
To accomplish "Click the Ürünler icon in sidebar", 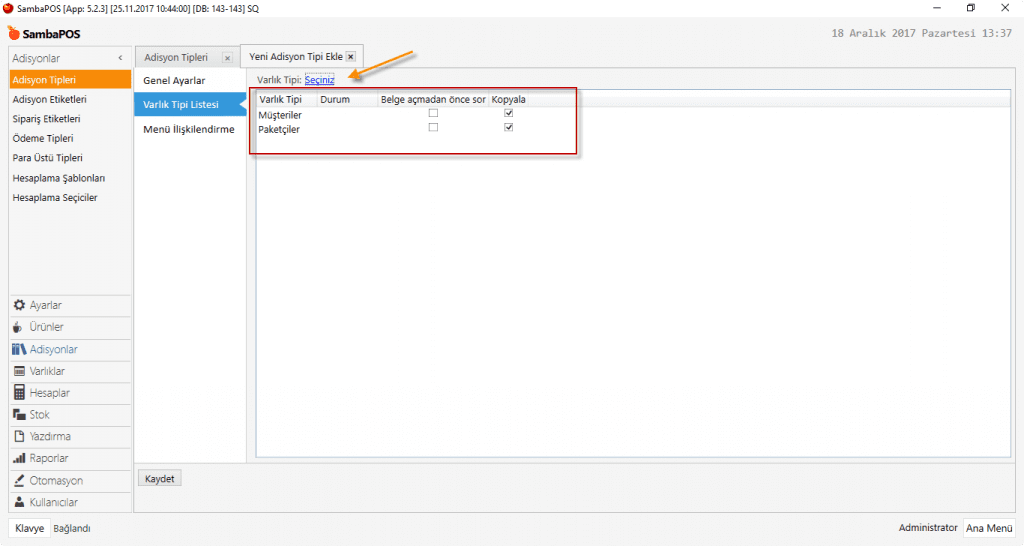I will (x=19, y=327).
